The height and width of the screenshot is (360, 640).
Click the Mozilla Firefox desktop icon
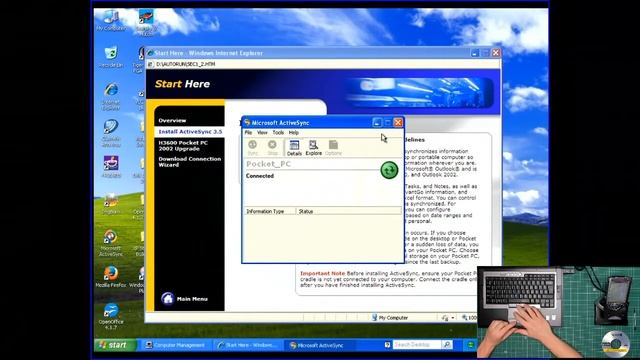(x=111, y=276)
